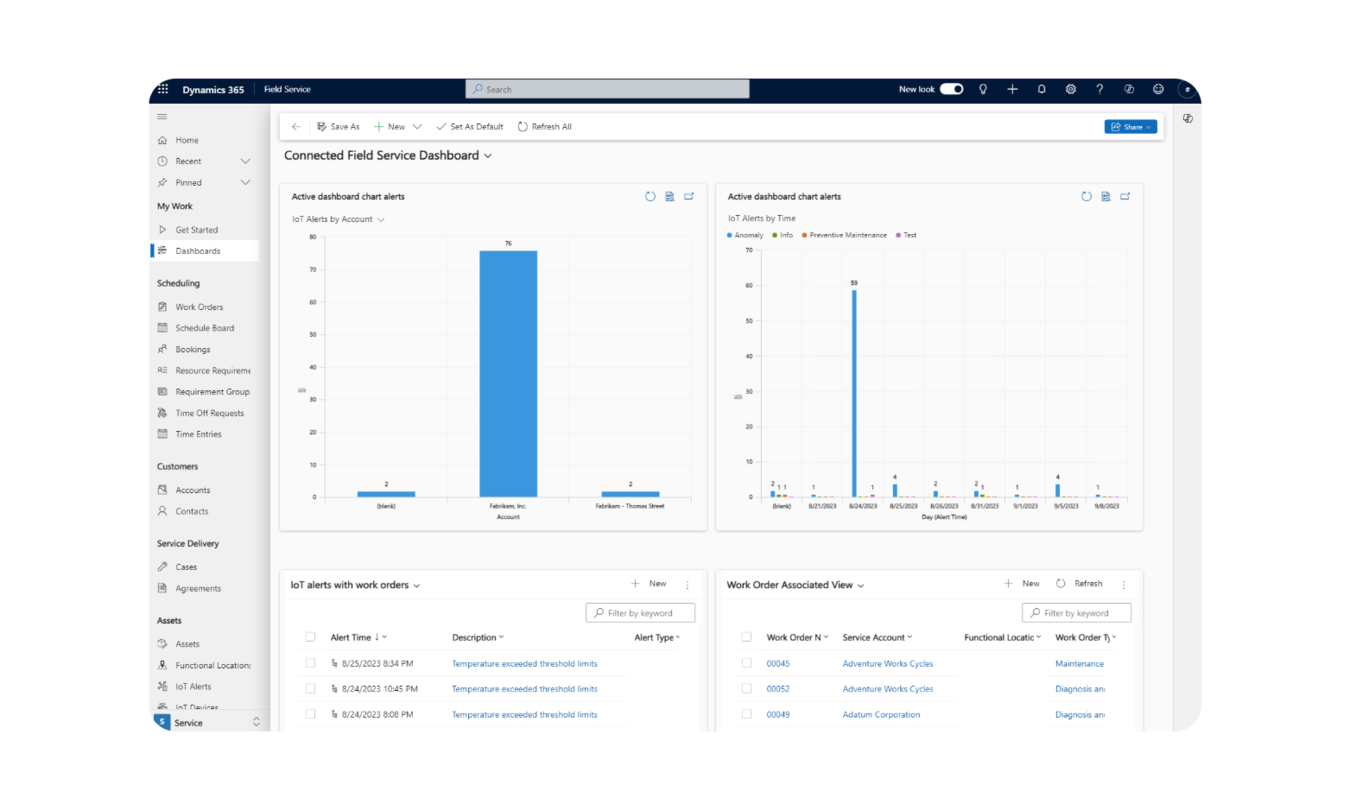This screenshot has width=1350, height=810.
Task: Toggle the New look switch
Action: coord(951,89)
